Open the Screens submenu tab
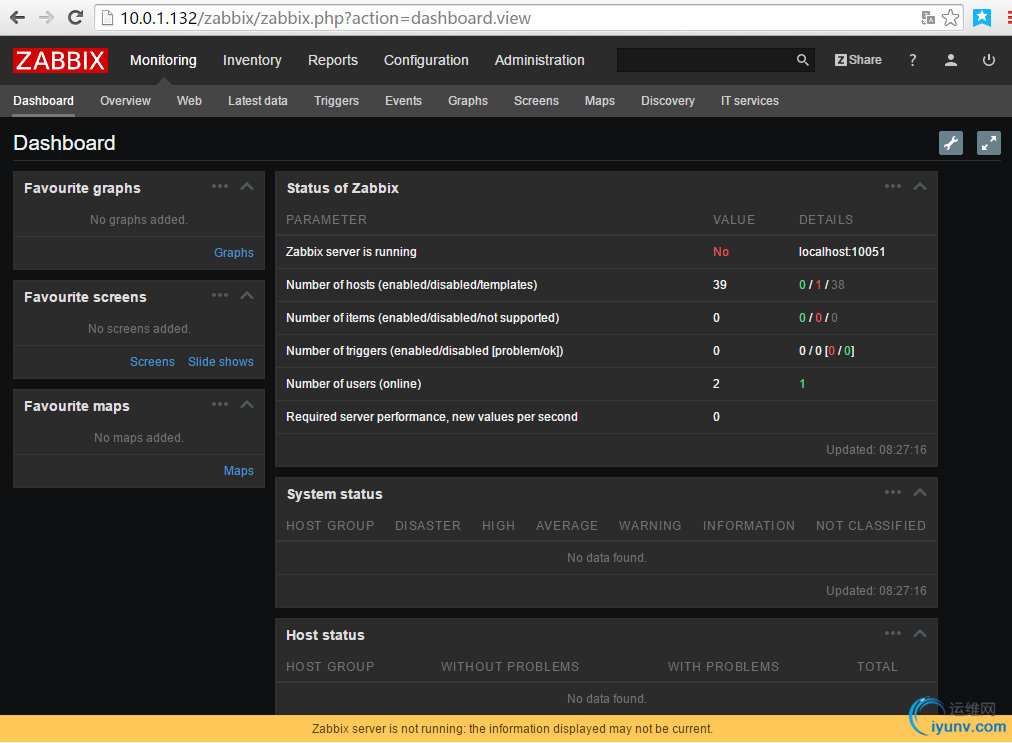1012x743 pixels. (x=536, y=101)
